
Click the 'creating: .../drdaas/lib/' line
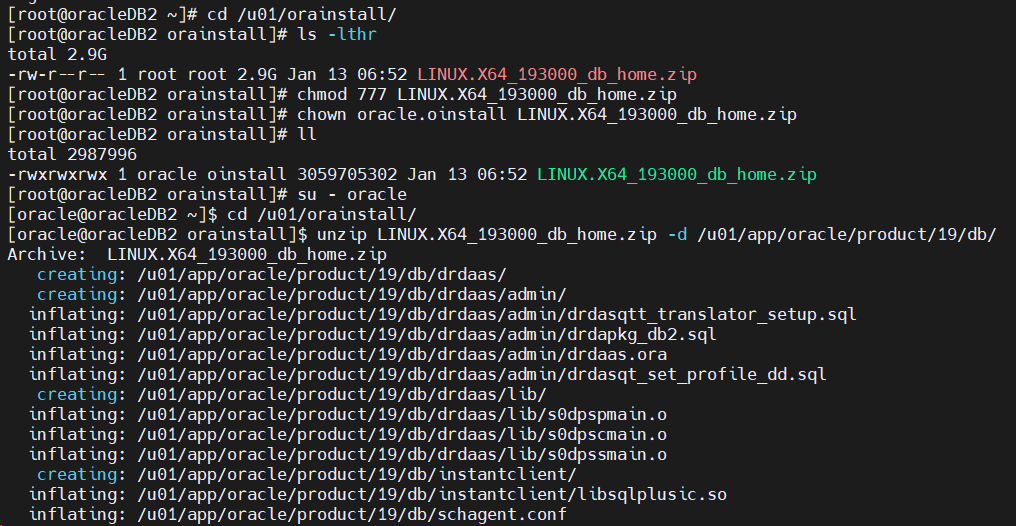[x=292, y=394]
